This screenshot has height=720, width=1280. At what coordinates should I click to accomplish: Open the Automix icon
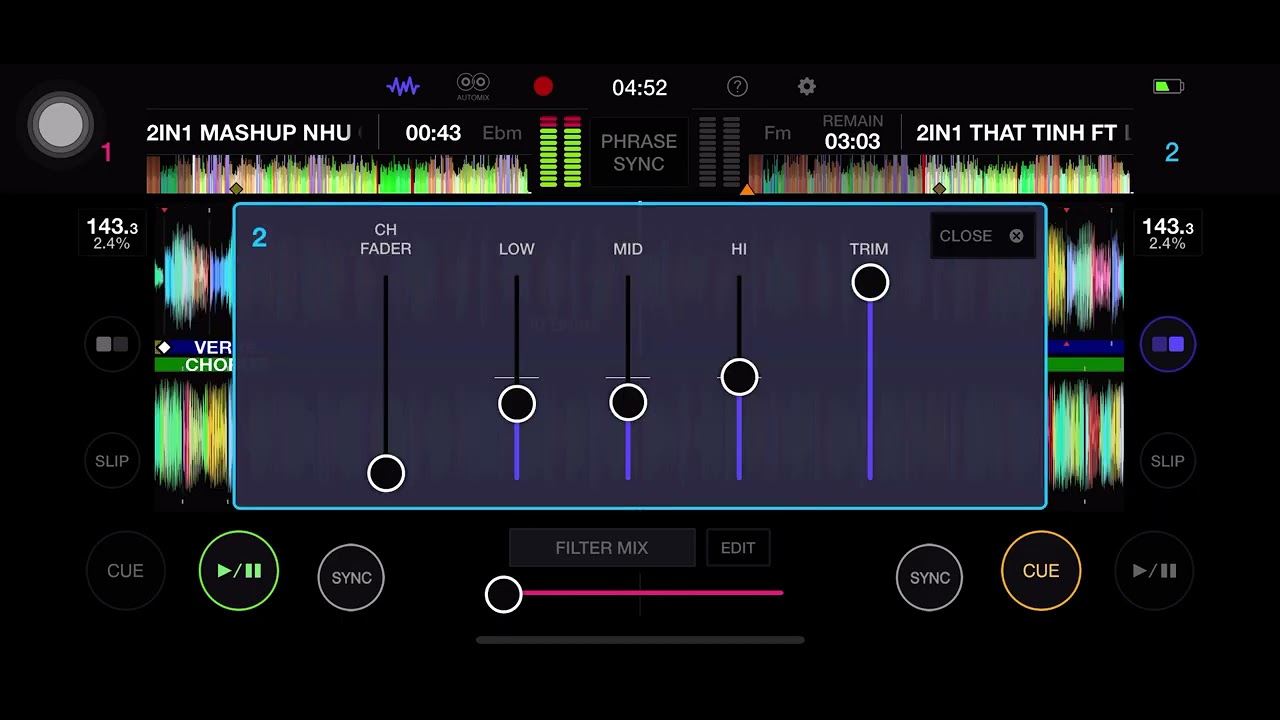[x=473, y=86]
